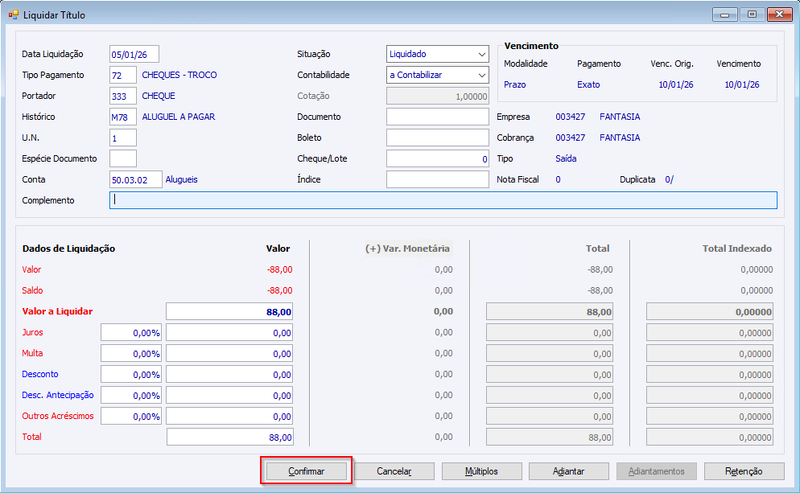Screen dimensions: 800x493
Task: Focus the Data Liquidação date field
Action: [134, 54]
